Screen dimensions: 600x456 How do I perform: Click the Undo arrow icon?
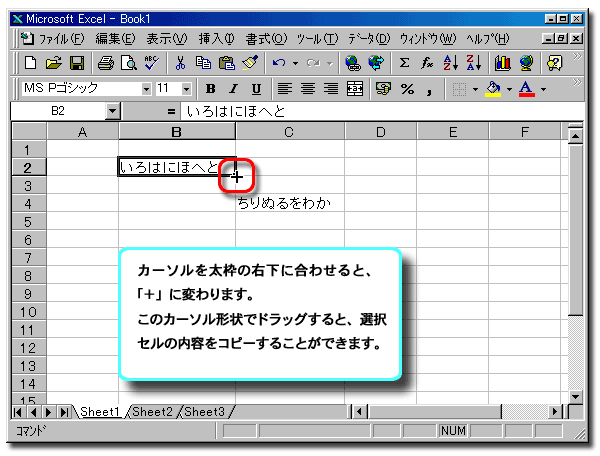pyautogui.click(x=279, y=63)
